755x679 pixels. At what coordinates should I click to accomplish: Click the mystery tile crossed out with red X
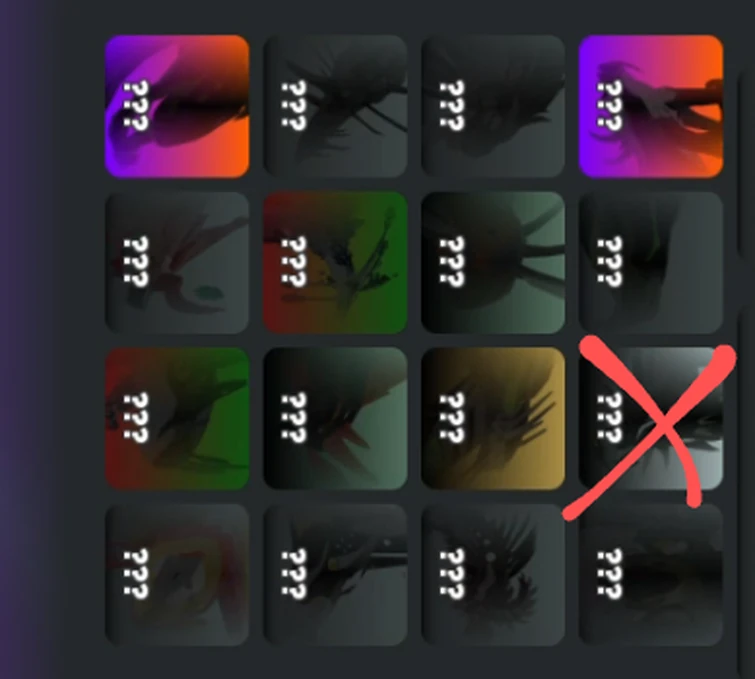pyautogui.click(x=651, y=418)
